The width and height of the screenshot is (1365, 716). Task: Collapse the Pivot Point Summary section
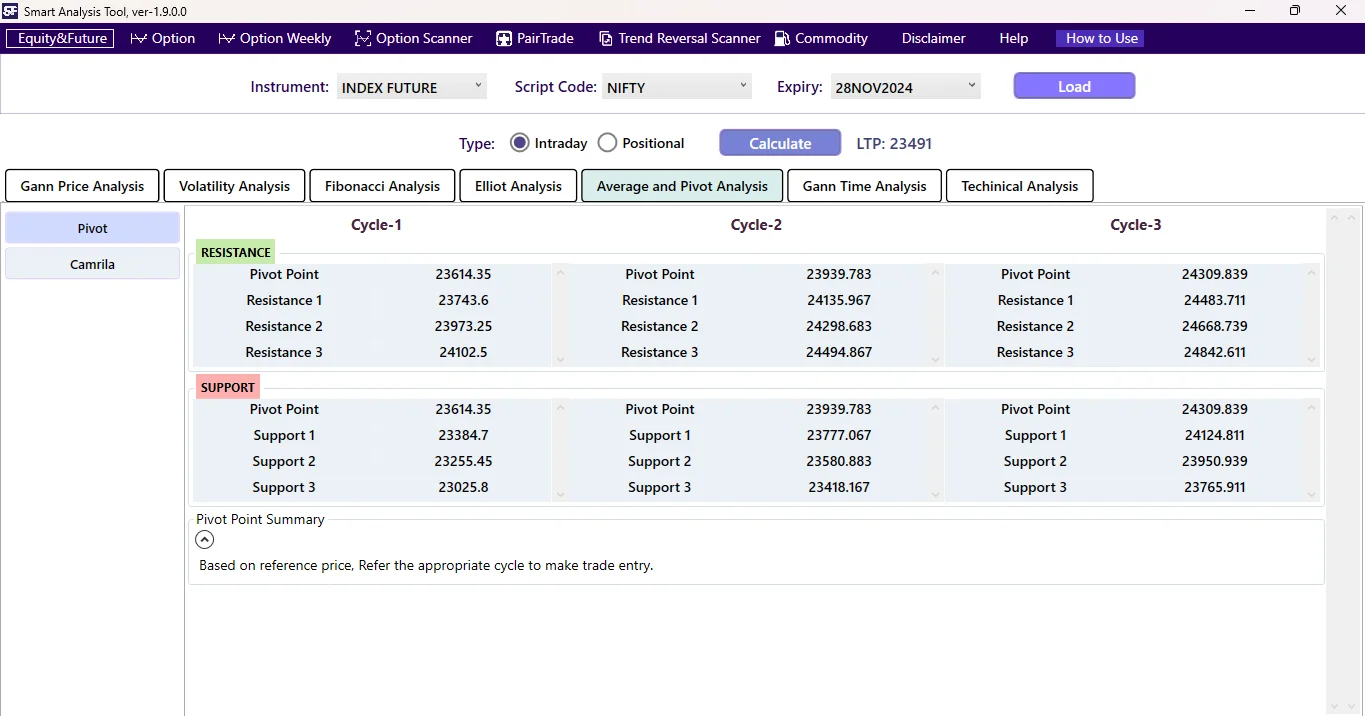204,539
